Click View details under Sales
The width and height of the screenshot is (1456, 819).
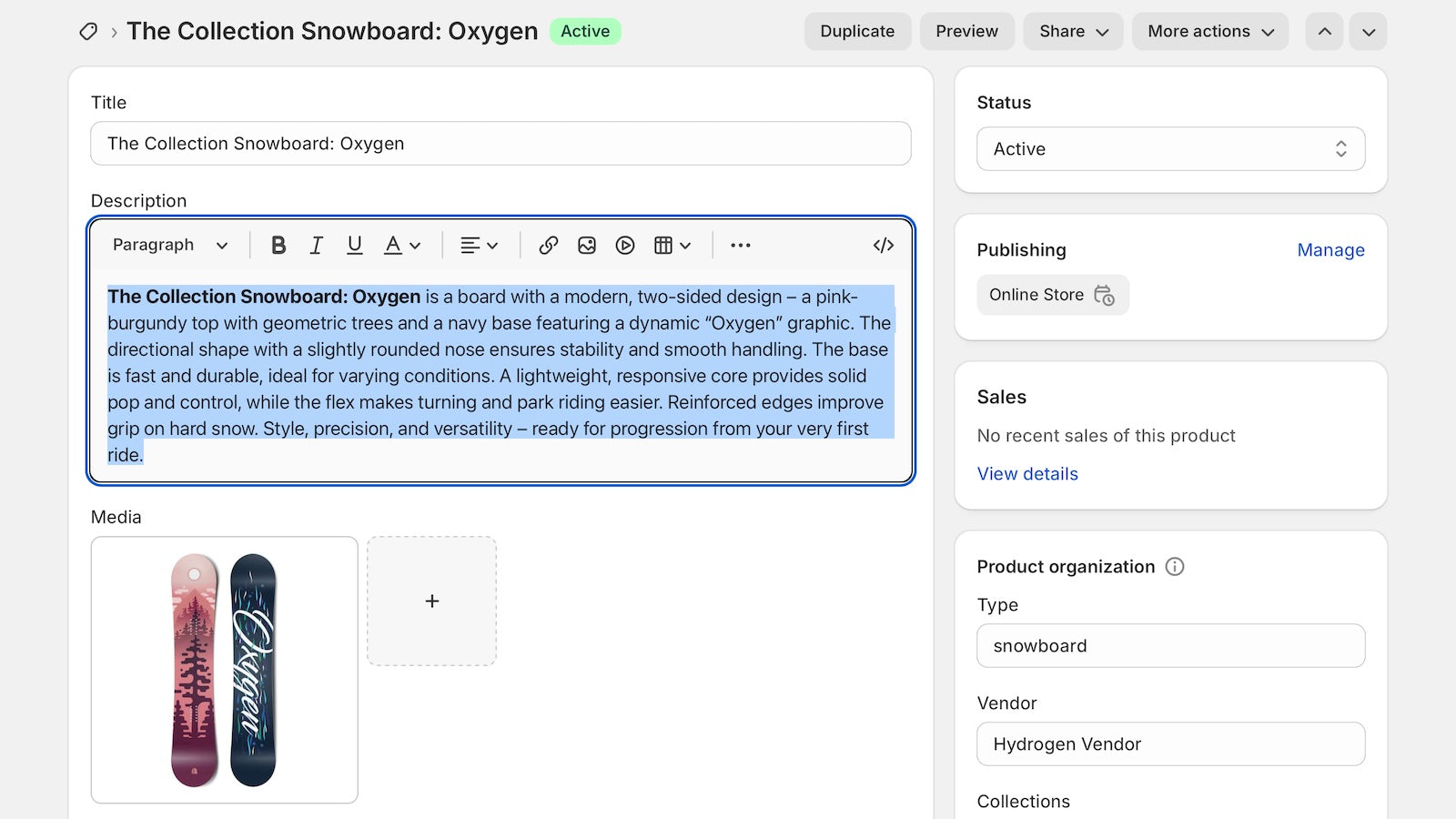click(1026, 473)
